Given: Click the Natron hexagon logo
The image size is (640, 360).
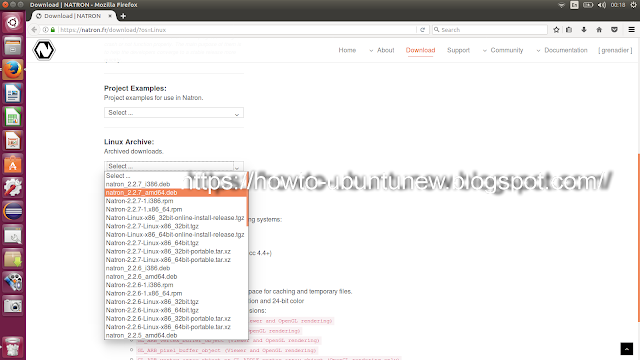Looking at the screenshot, I should [x=44, y=50].
